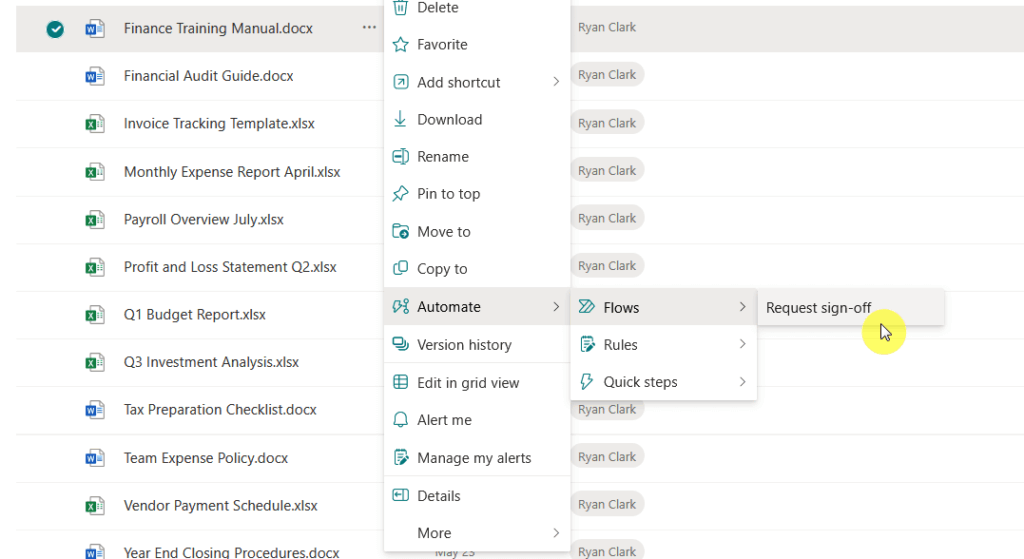Click Ryan Clark in Invoice Tracking Template row
Image resolution: width=1024 pixels, height=559 pixels.
(x=607, y=123)
